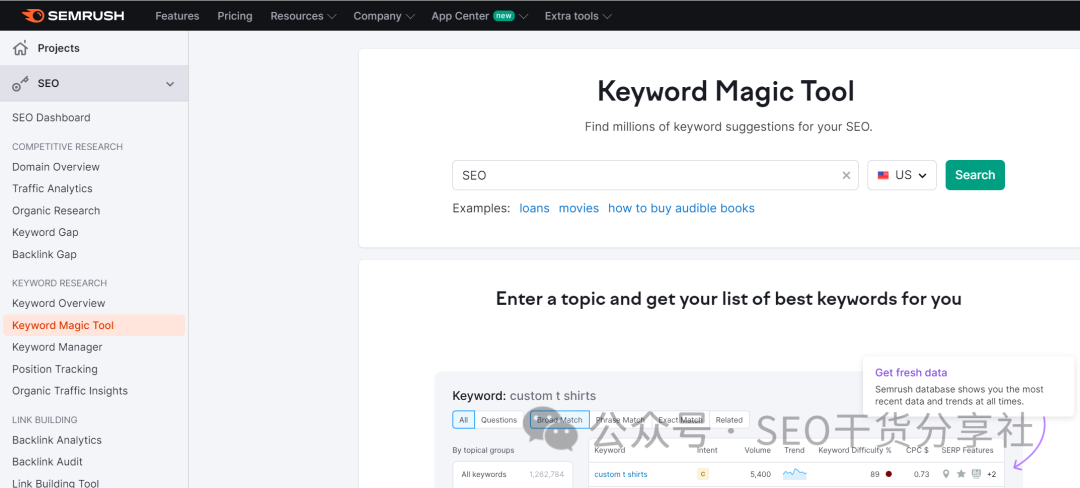Click the Related tab in preview
Image resolution: width=1080 pixels, height=488 pixels.
click(x=729, y=420)
